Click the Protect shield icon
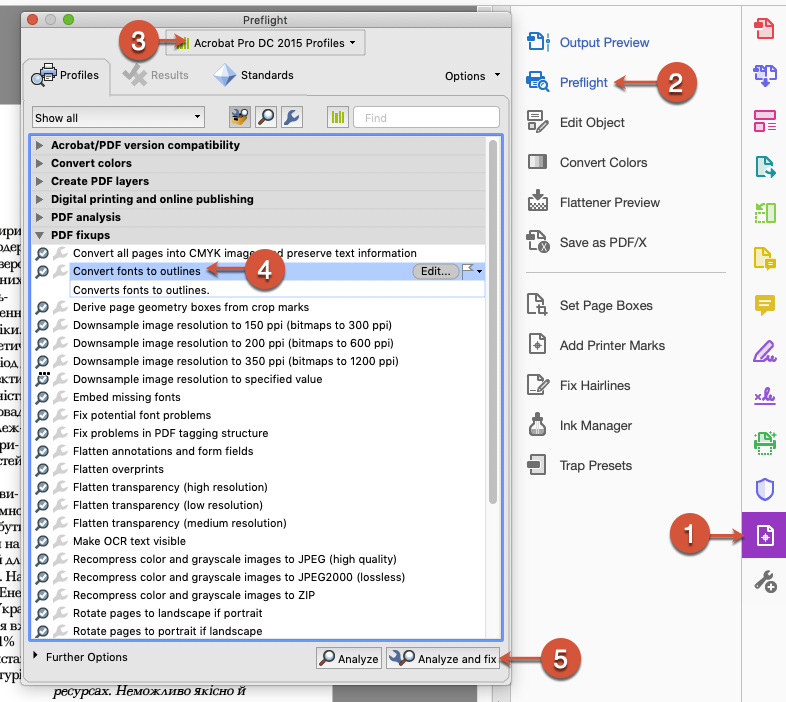Viewport: 786px width, 702px height. click(x=764, y=489)
